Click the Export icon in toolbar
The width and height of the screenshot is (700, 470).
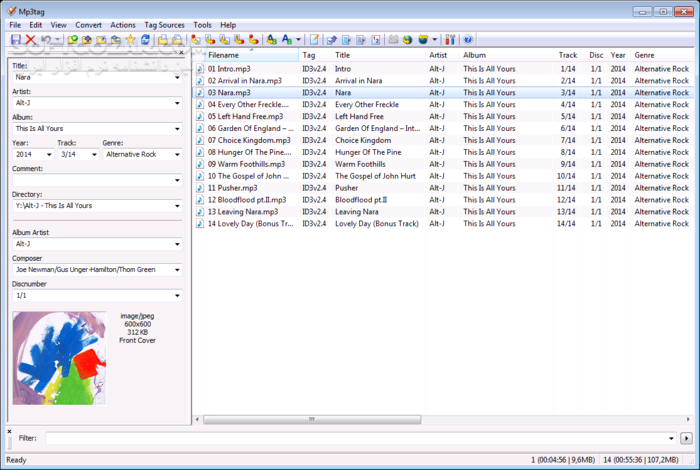point(332,40)
